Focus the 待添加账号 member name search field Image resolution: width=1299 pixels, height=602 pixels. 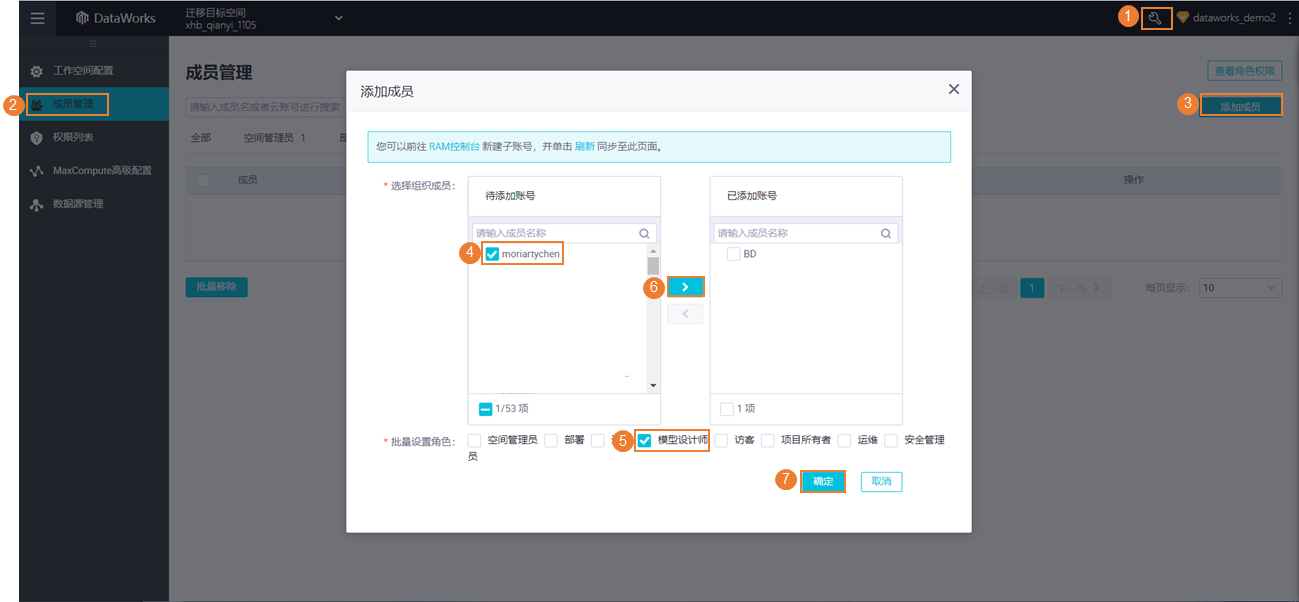[x=563, y=233]
